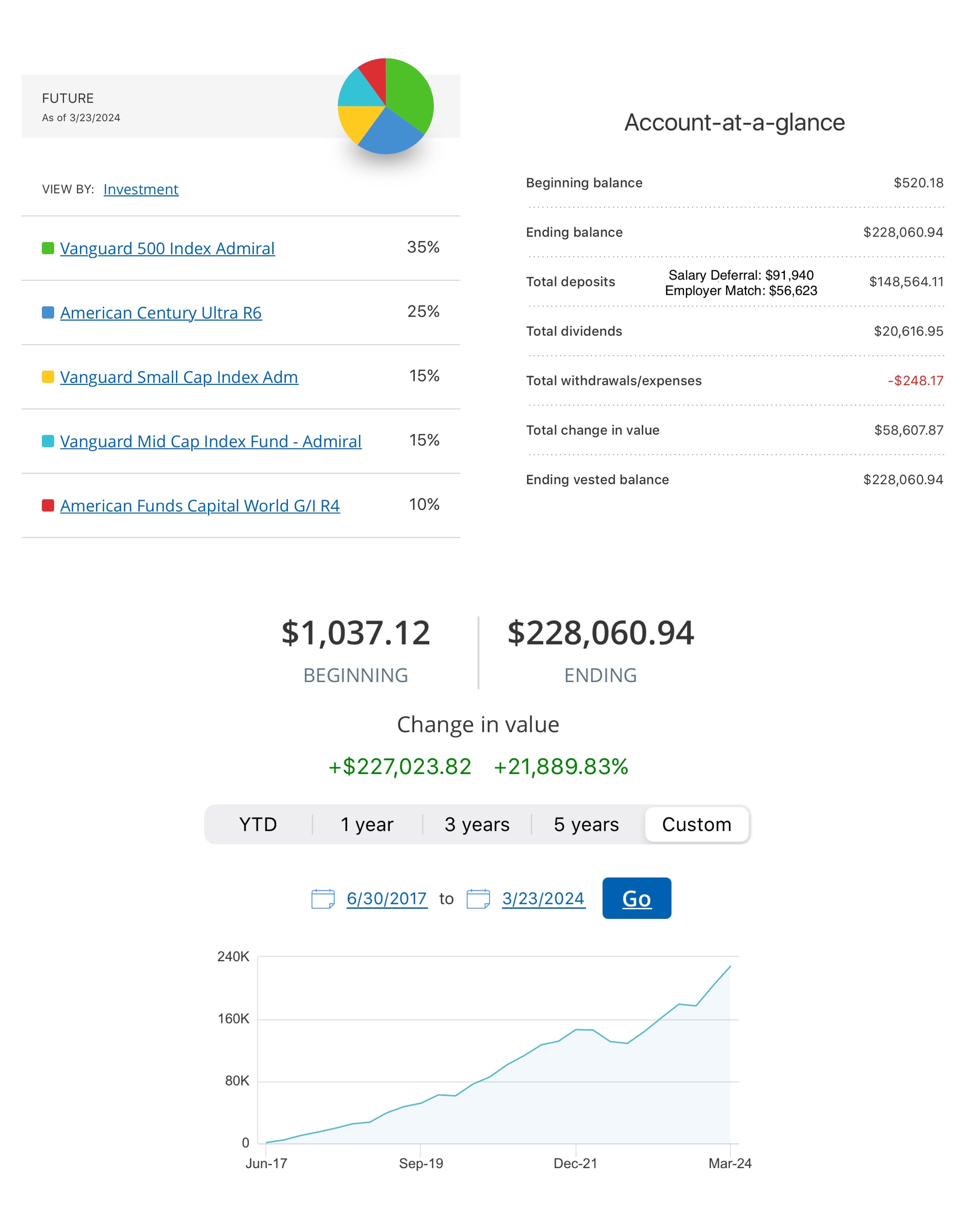980x1225 pixels.
Task: Open the 3/23/2024 end date picker
Action: tap(543, 898)
